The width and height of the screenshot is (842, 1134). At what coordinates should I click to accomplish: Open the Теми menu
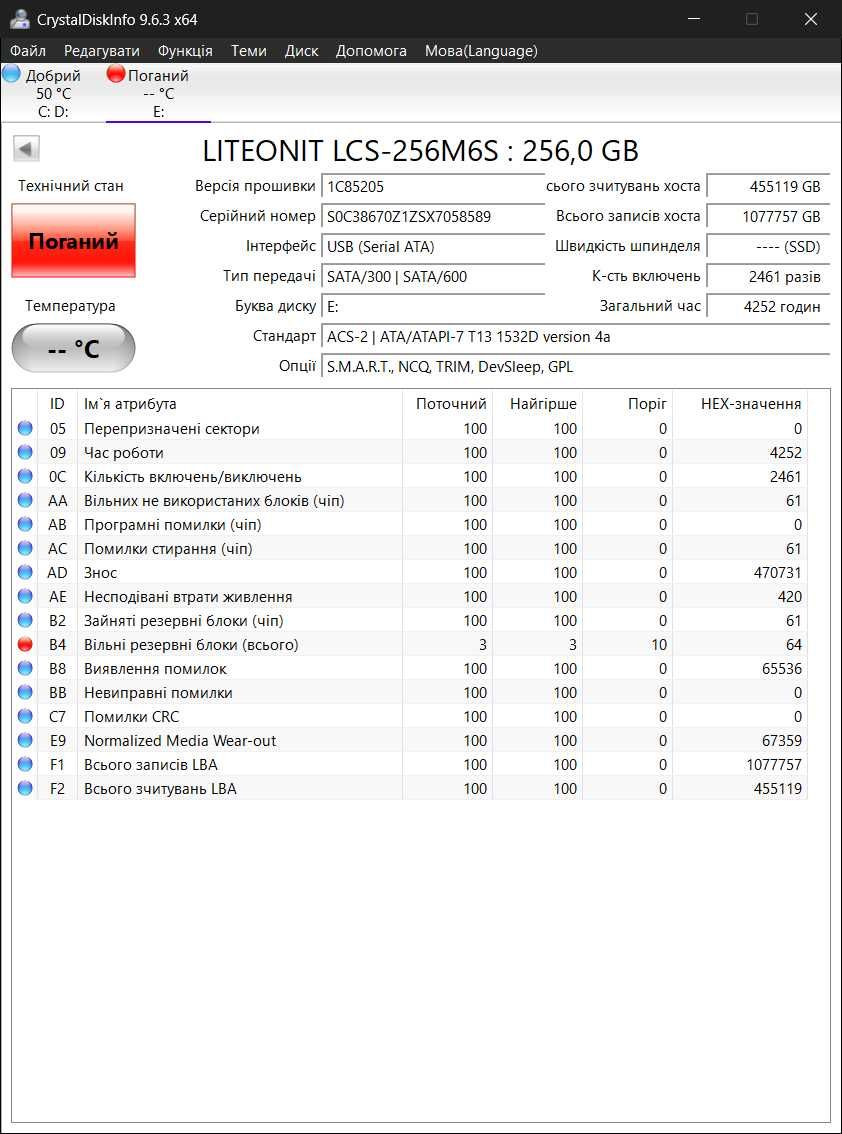pyautogui.click(x=249, y=51)
